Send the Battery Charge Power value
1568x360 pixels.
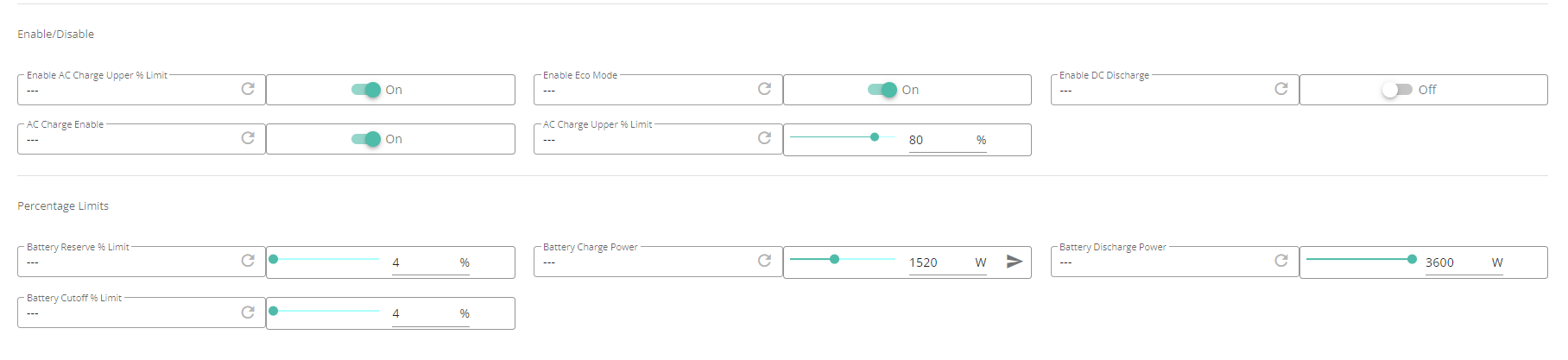1015,261
